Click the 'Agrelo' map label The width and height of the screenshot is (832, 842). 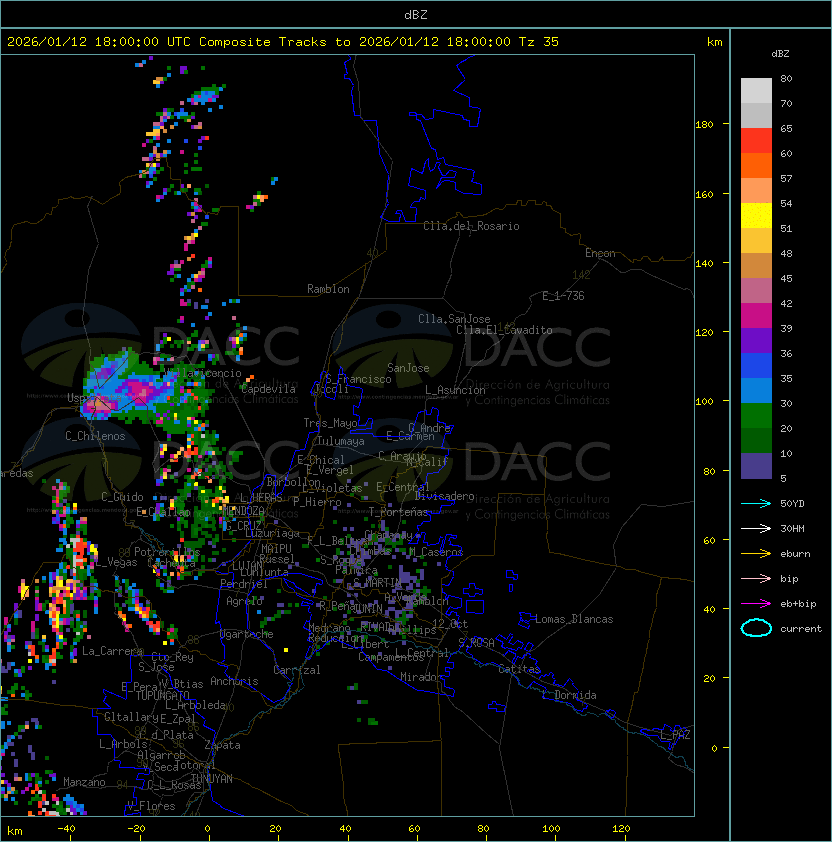point(244,601)
